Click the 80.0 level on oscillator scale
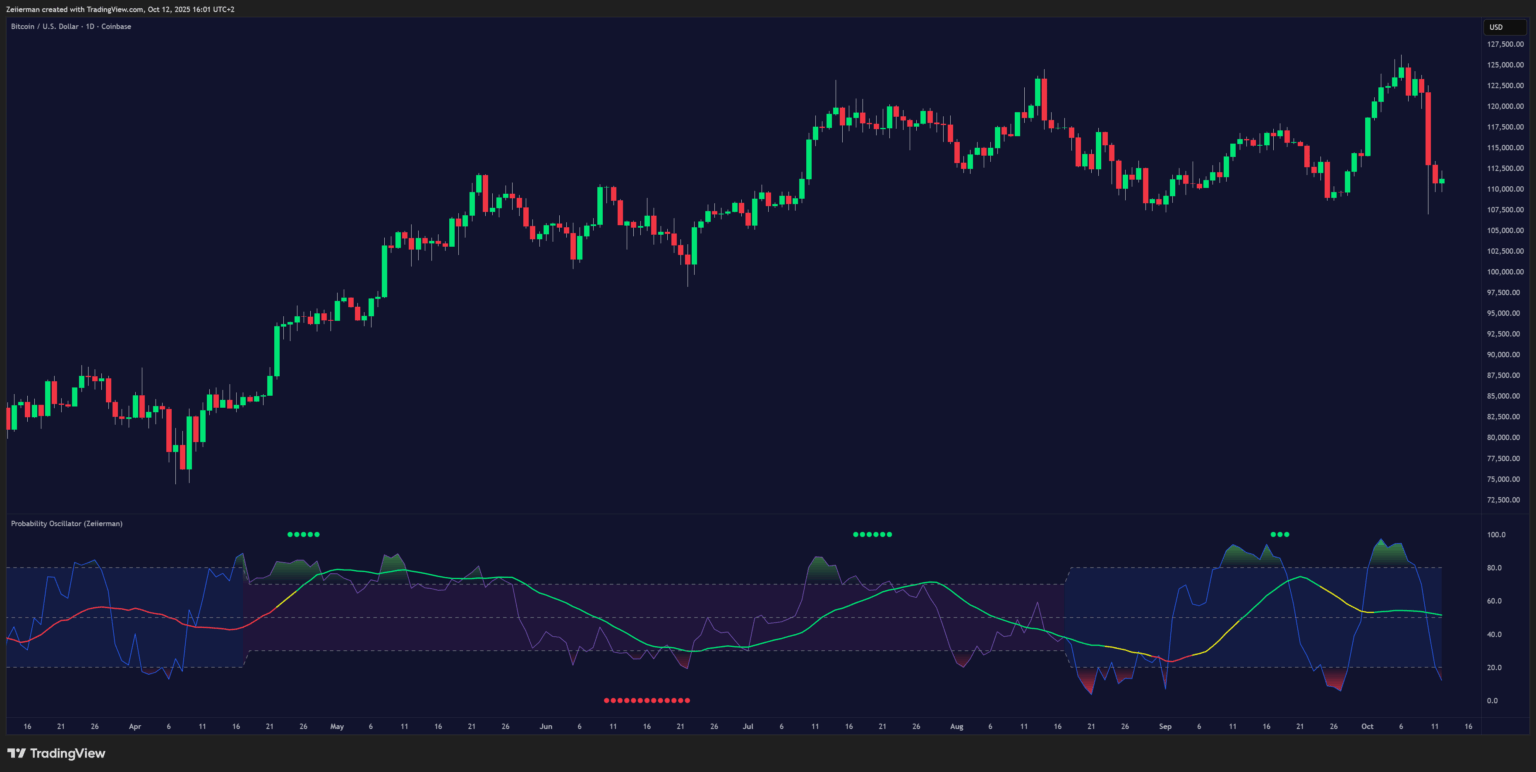The image size is (1536, 772). (x=1497, y=568)
